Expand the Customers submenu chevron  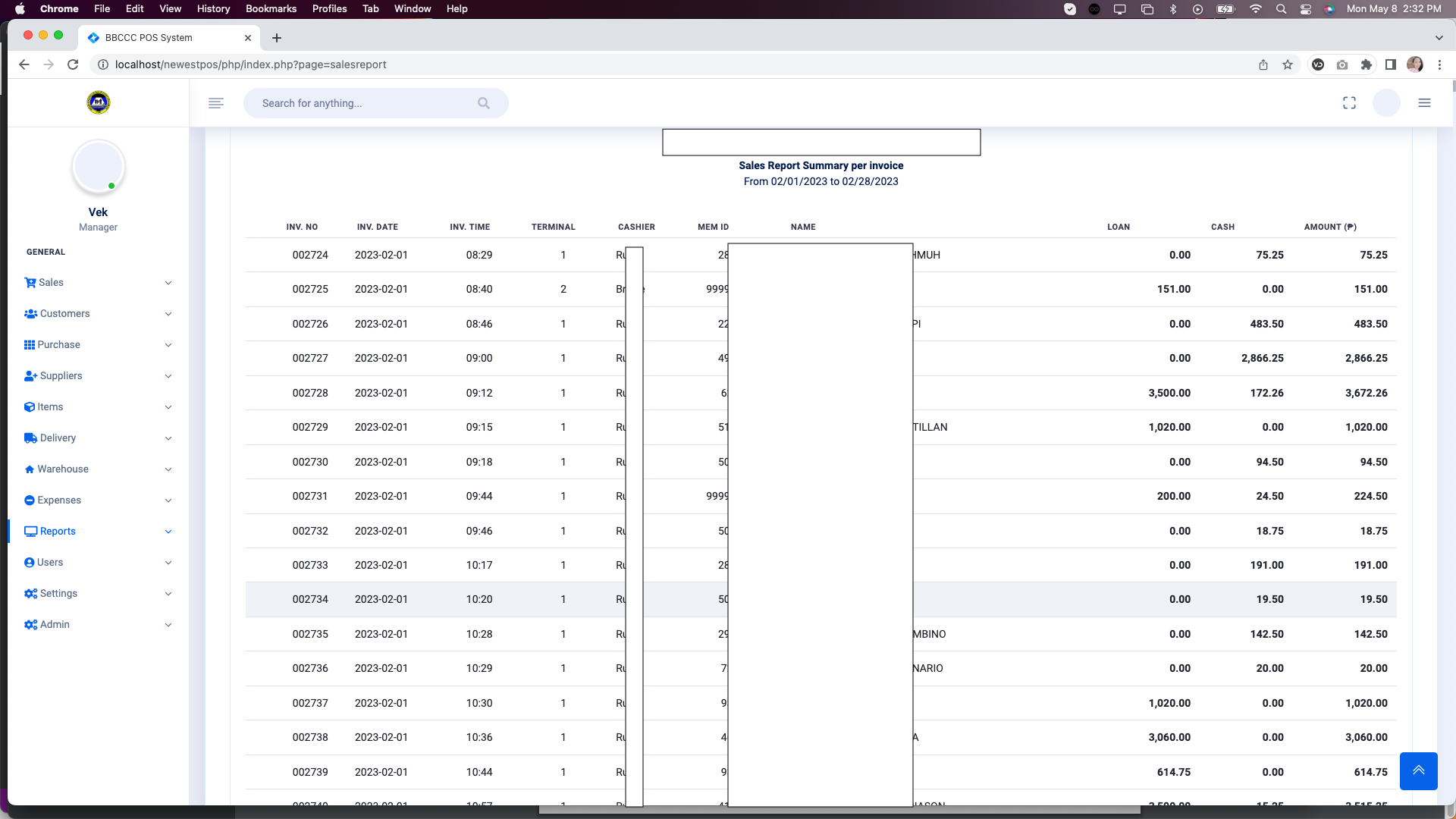(x=168, y=314)
